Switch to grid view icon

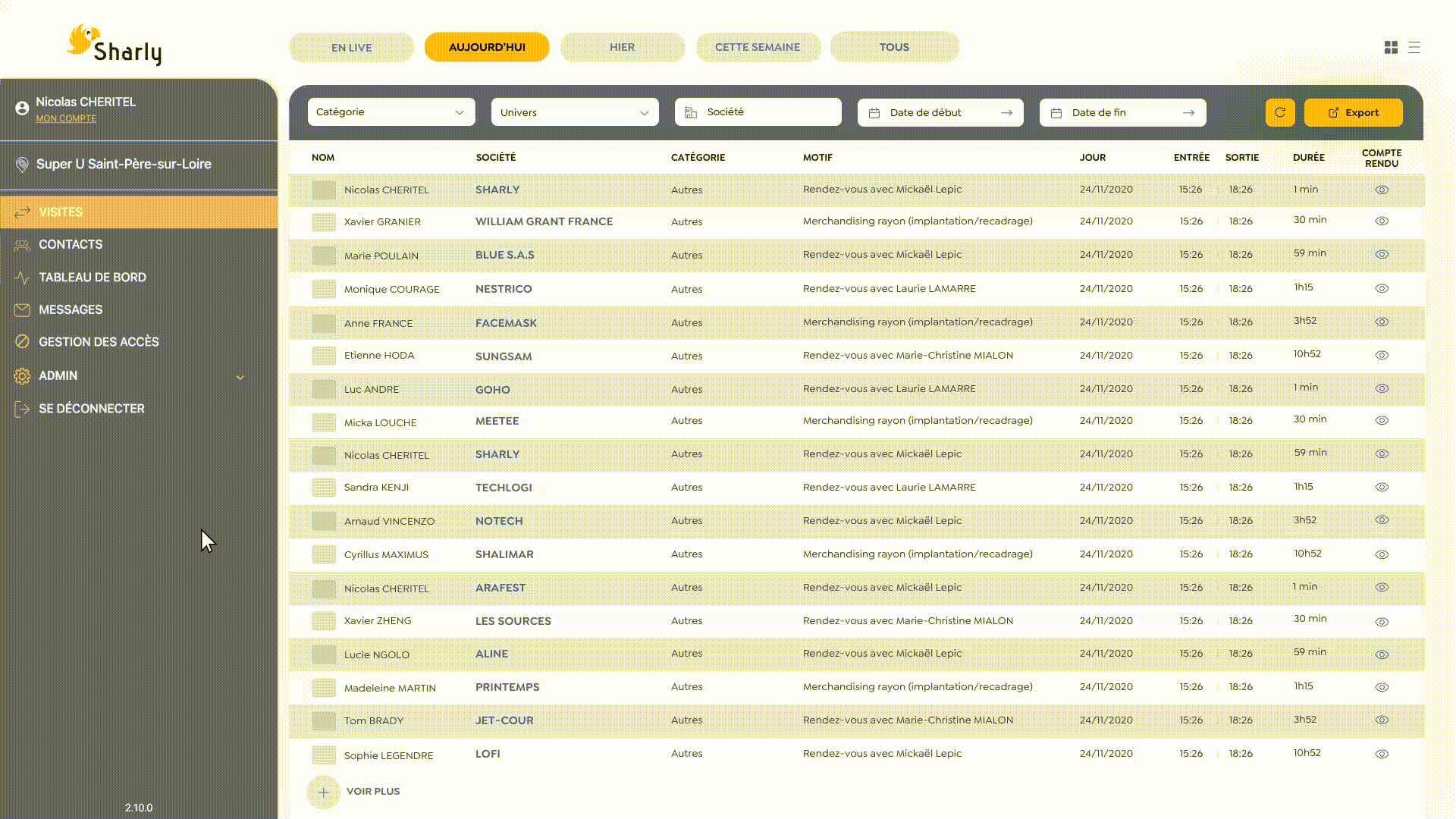pyautogui.click(x=1391, y=47)
